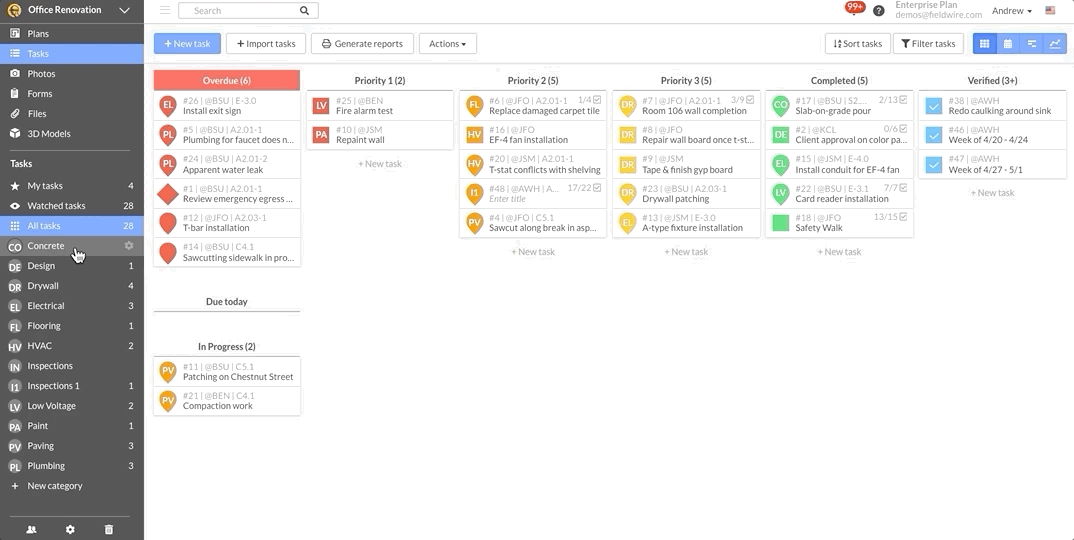The image size is (1074, 540).
Task: Toggle verified check on Week of 4/20 - 4/24
Action: [x=934, y=135]
